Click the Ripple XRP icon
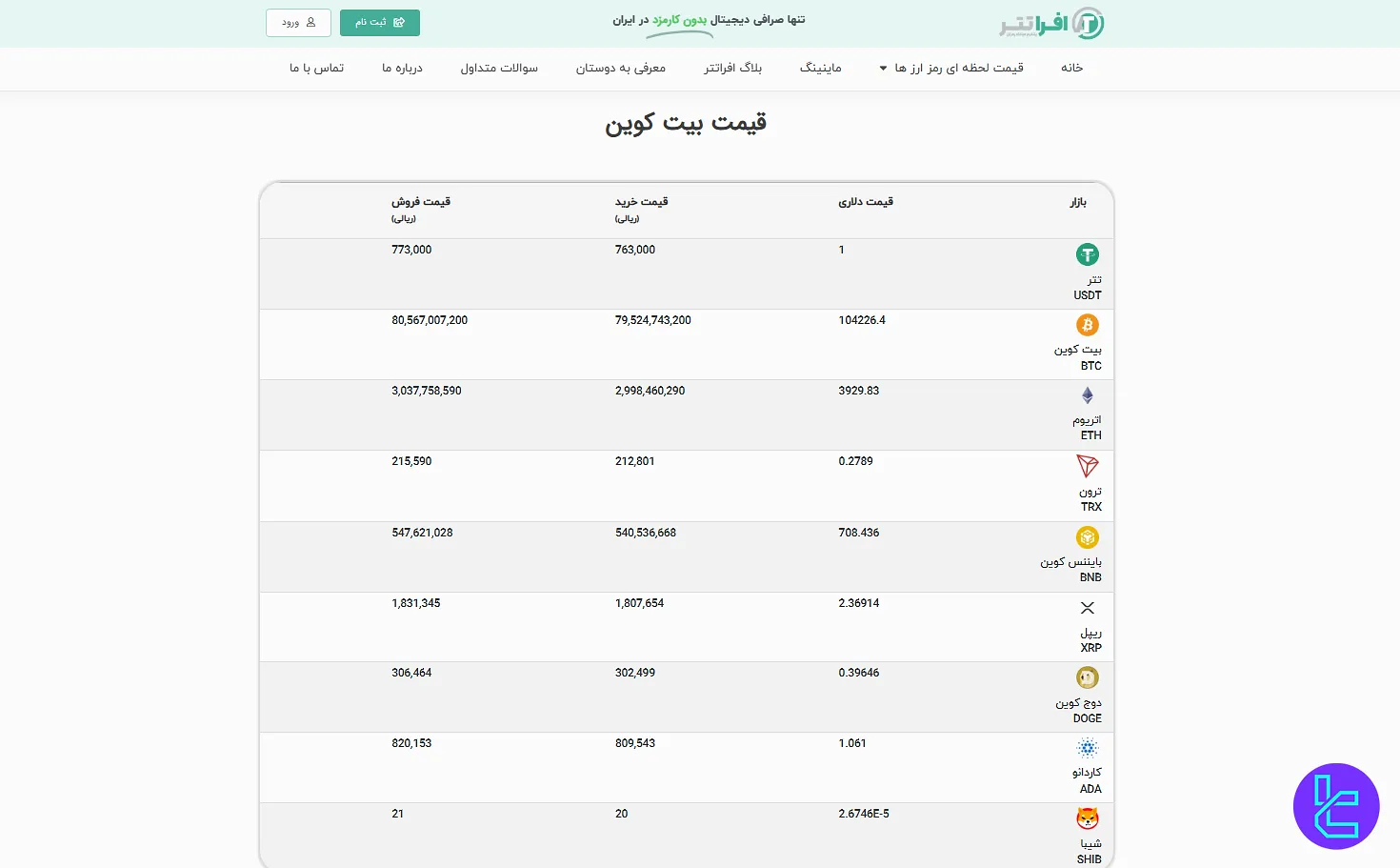This screenshot has width=1400, height=868. 1087,608
